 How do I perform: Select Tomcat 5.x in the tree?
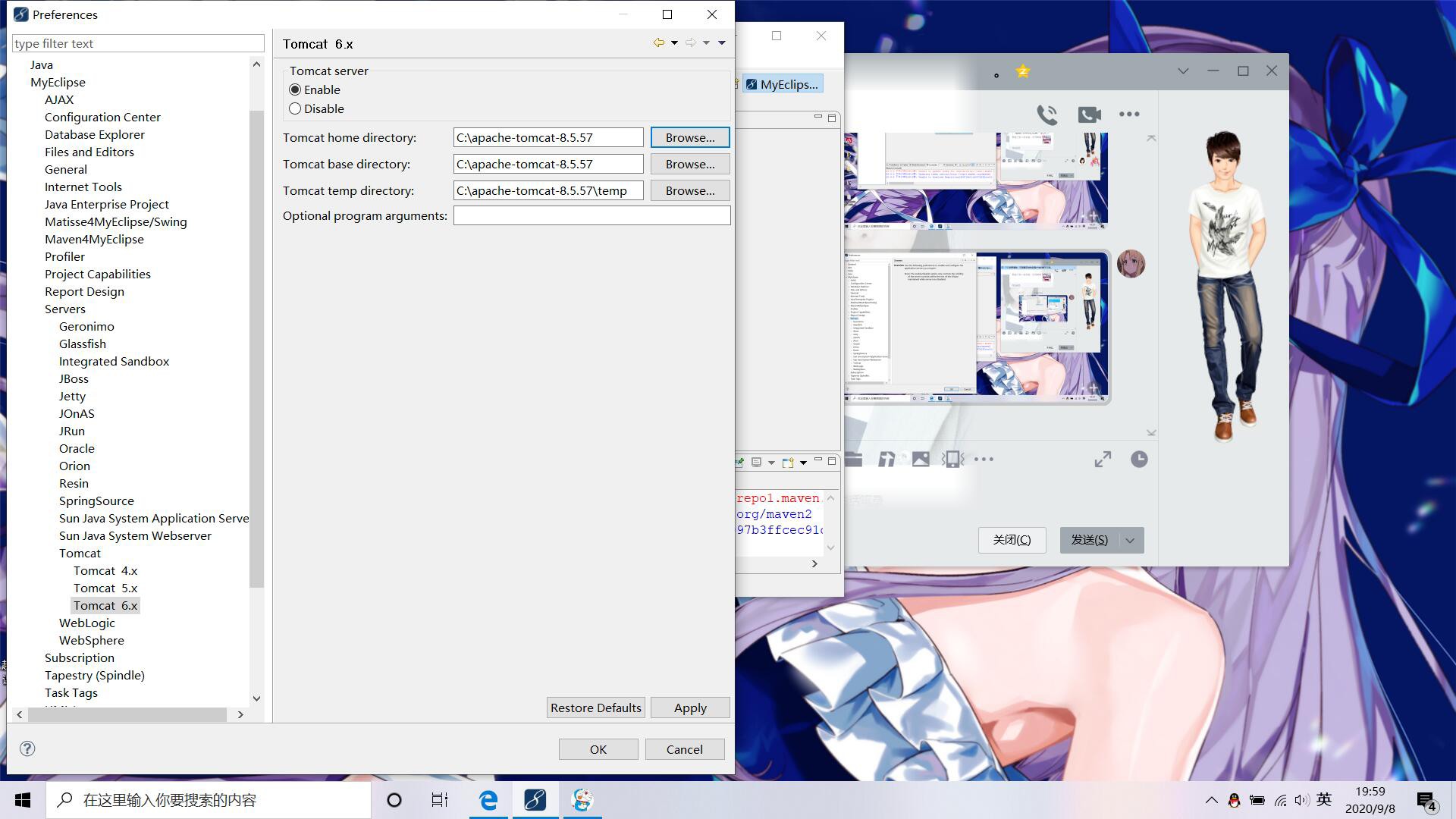105,588
